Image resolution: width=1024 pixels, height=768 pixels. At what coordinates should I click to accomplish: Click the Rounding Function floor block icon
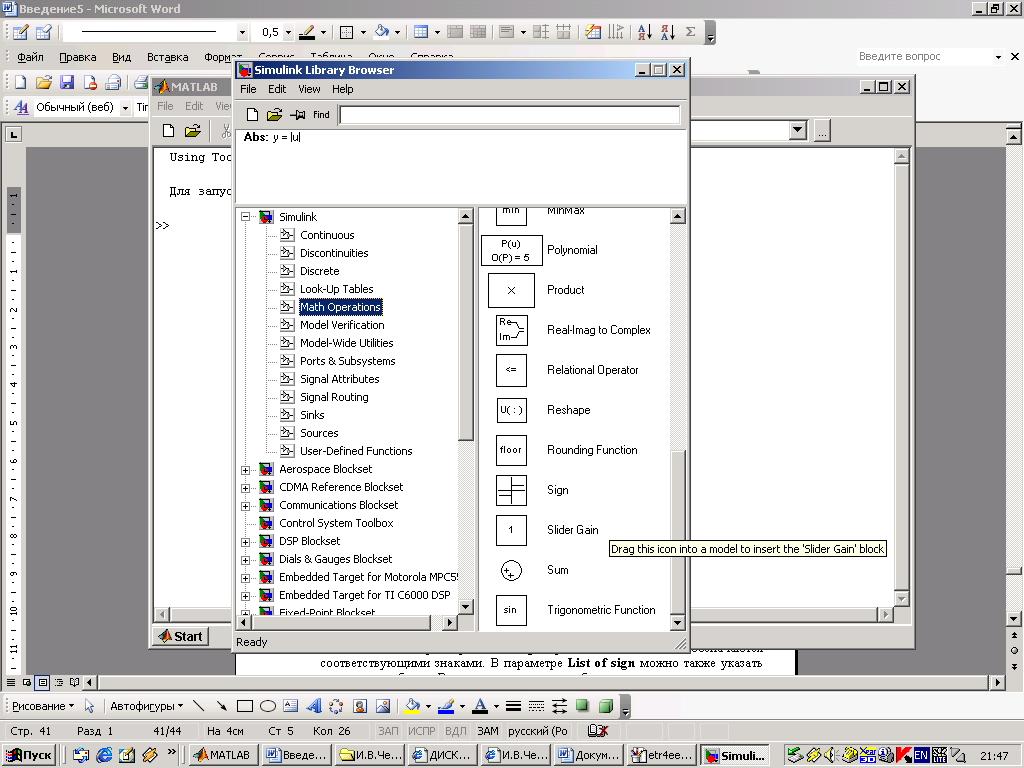coord(511,450)
